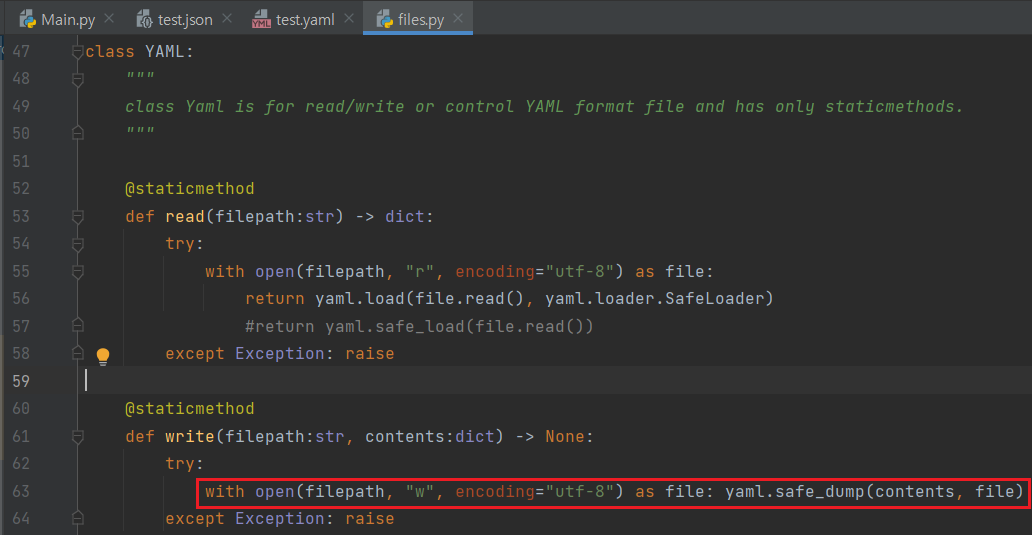
Task: Collapse the class YAML fold on line 47
Action: click(x=78, y=51)
